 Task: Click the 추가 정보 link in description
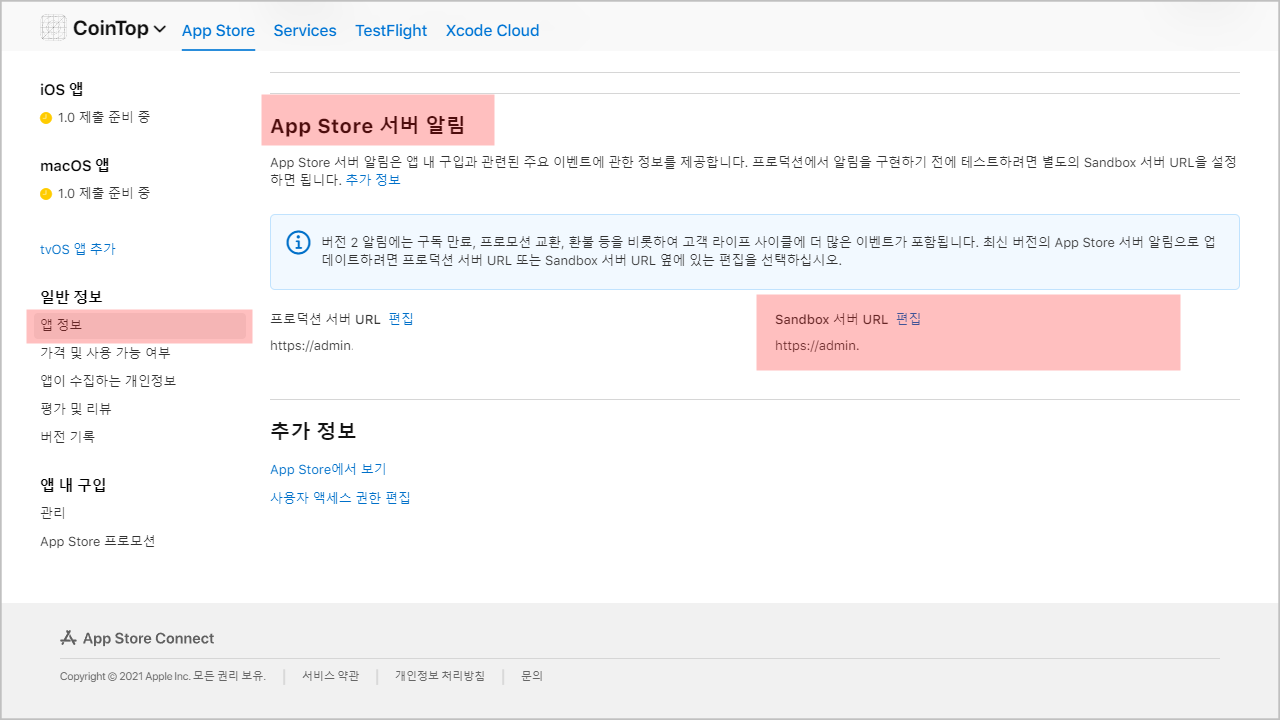[373, 180]
